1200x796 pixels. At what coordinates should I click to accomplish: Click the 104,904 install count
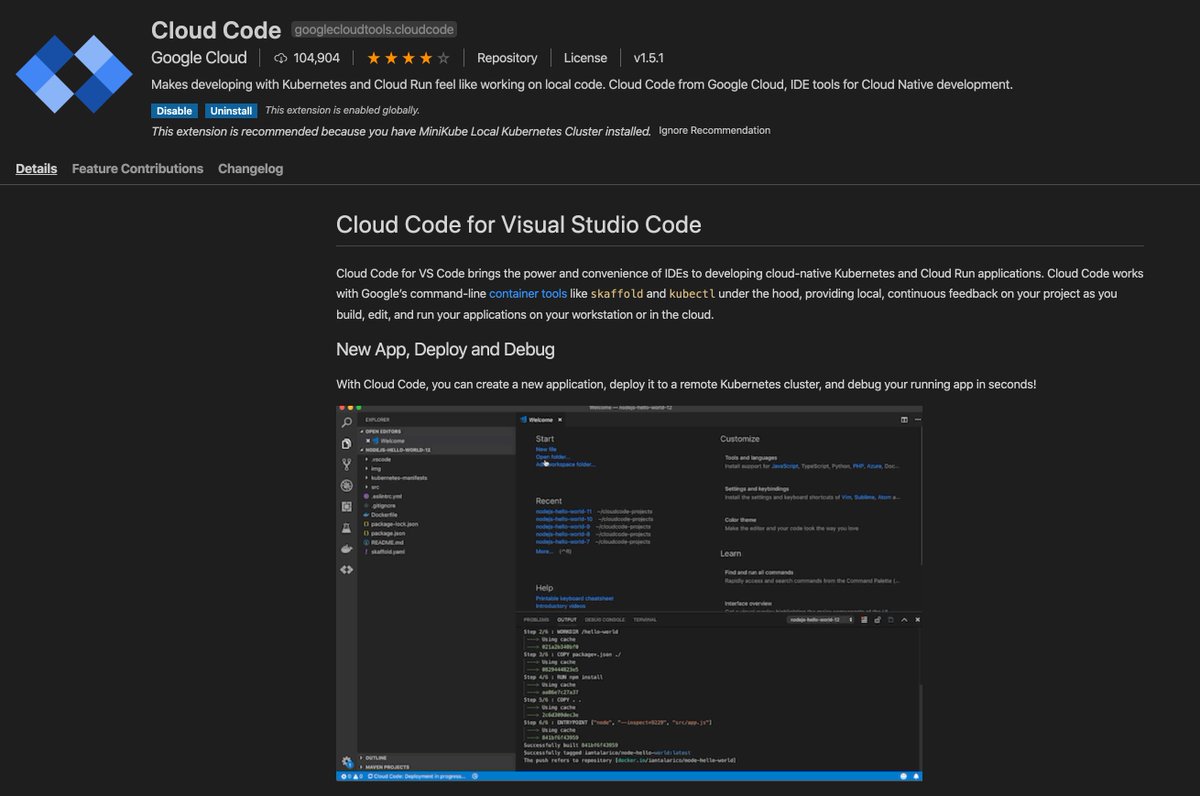(316, 58)
